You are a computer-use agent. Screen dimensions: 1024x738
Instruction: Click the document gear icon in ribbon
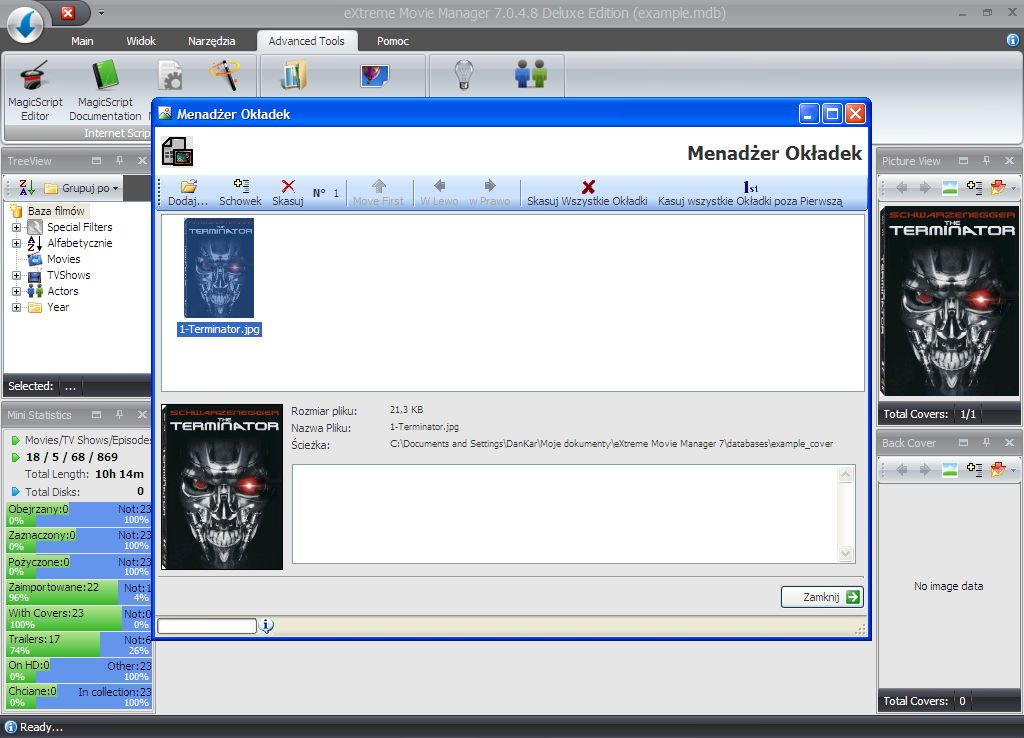[x=170, y=75]
